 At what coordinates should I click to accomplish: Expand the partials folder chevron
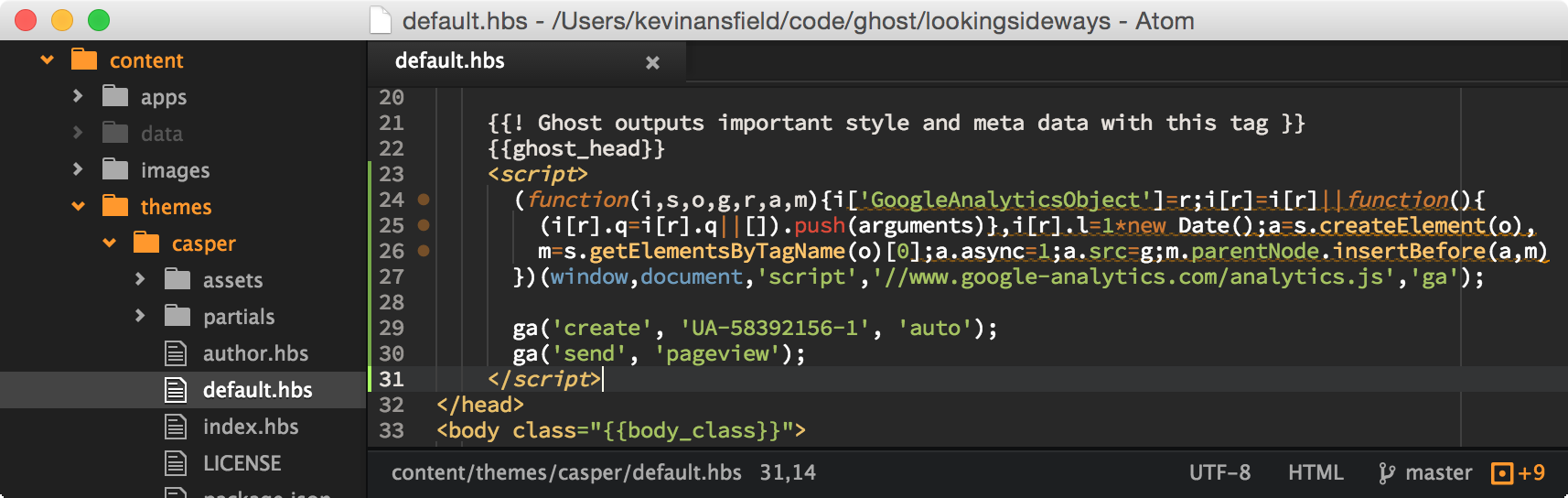(140, 316)
